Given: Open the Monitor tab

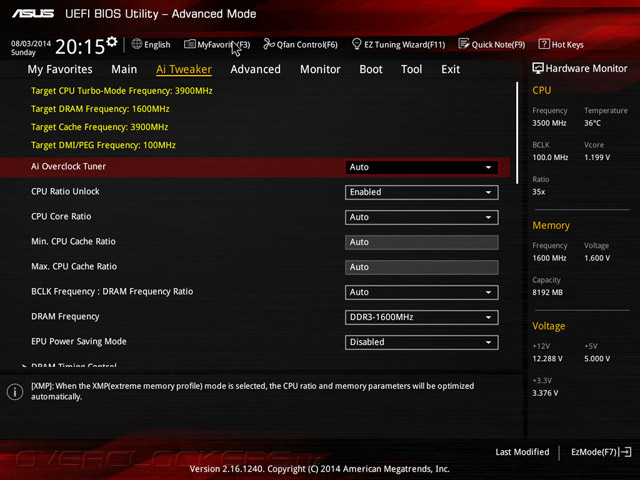Looking at the screenshot, I should pyautogui.click(x=320, y=69).
